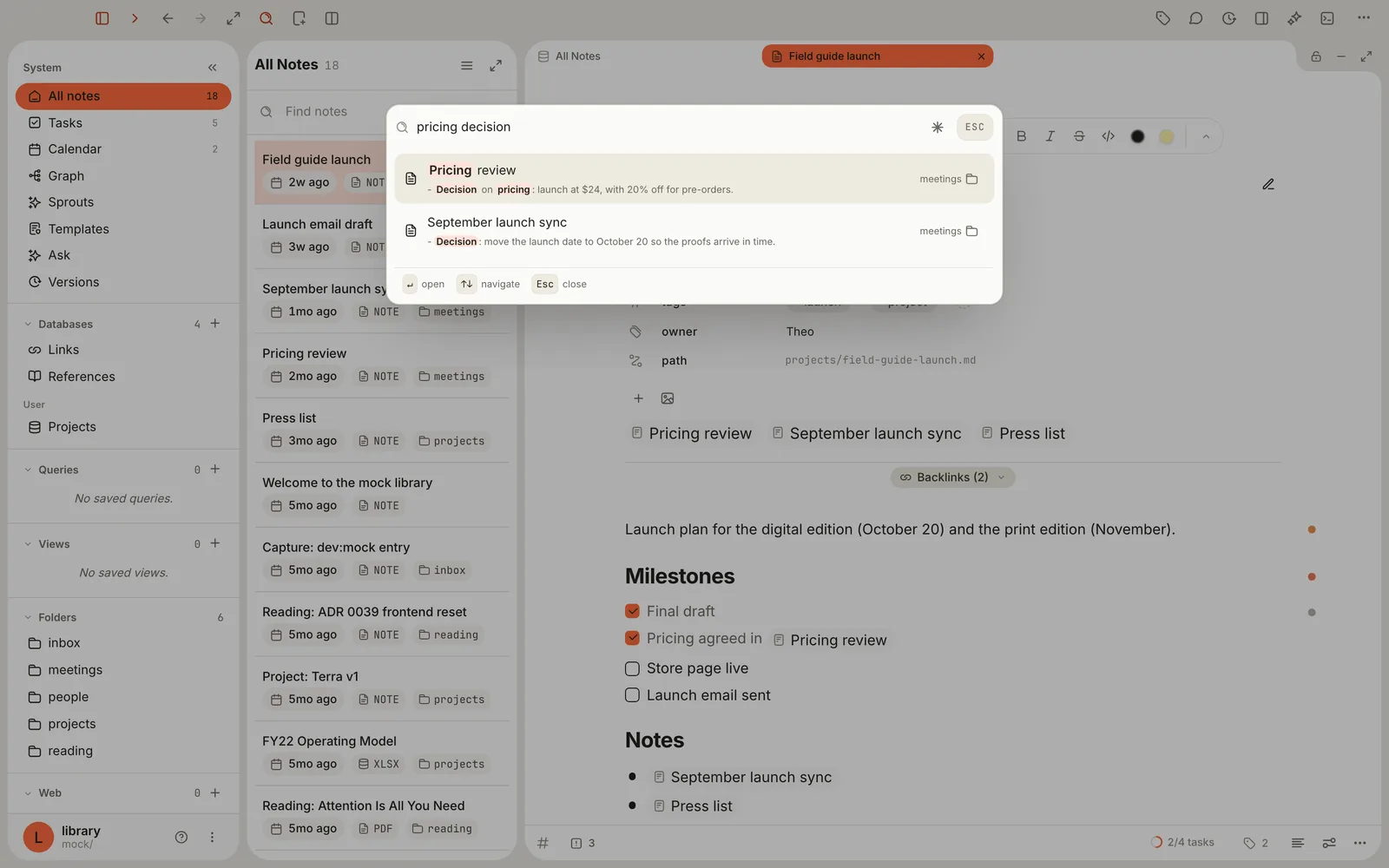Open the history clock icon in top toolbar

1229,18
